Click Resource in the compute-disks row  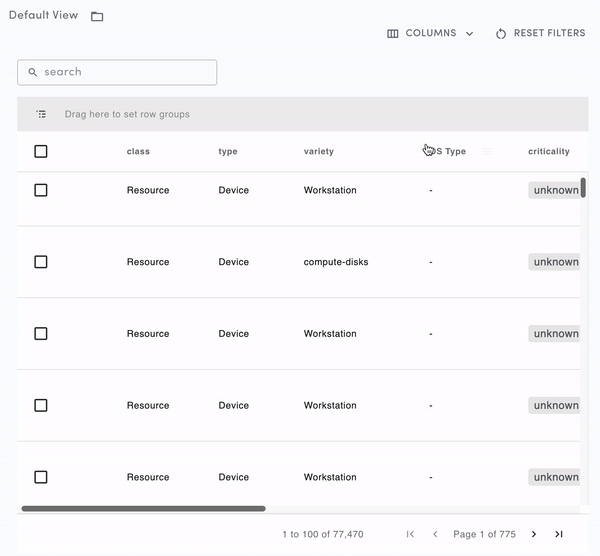point(148,262)
